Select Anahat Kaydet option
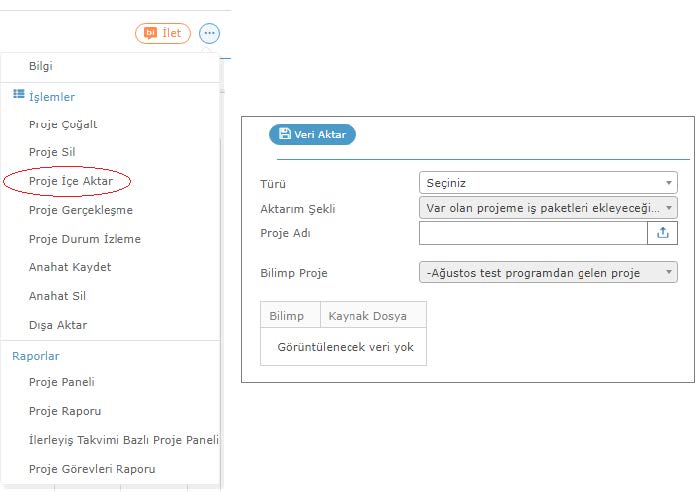Screen dimensions: 700x492 pyautogui.click(x=70, y=267)
